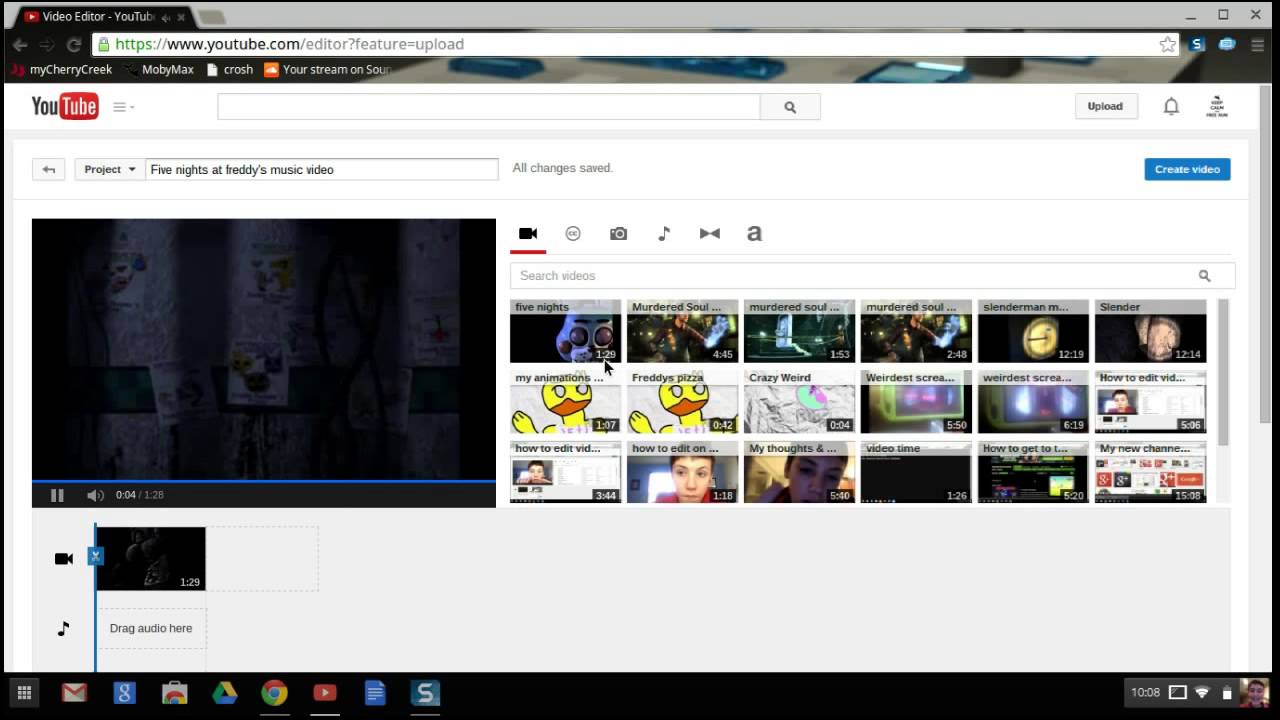
Task: Select the 'my animations' 1:07 thumbnail
Action: 565,402
